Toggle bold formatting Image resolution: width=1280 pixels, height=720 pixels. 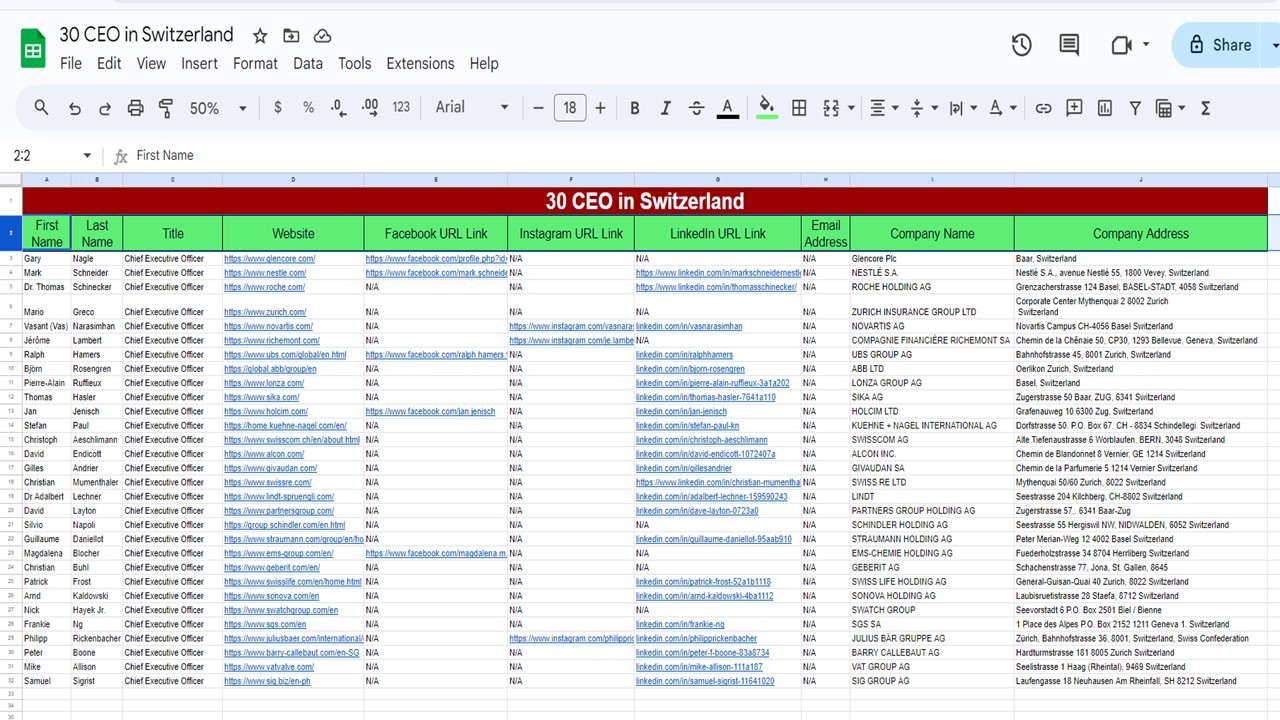[x=634, y=108]
